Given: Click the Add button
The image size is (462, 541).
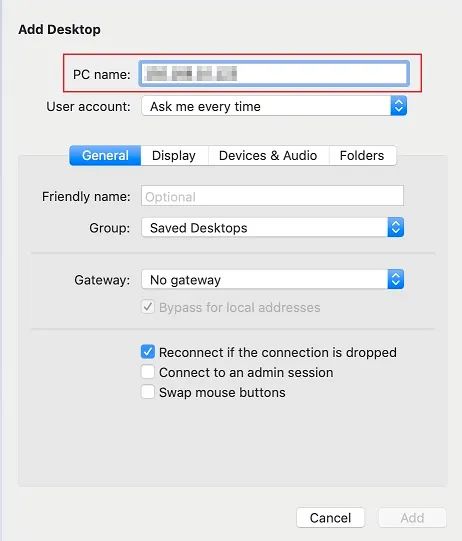Looking at the screenshot, I should (412, 518).
